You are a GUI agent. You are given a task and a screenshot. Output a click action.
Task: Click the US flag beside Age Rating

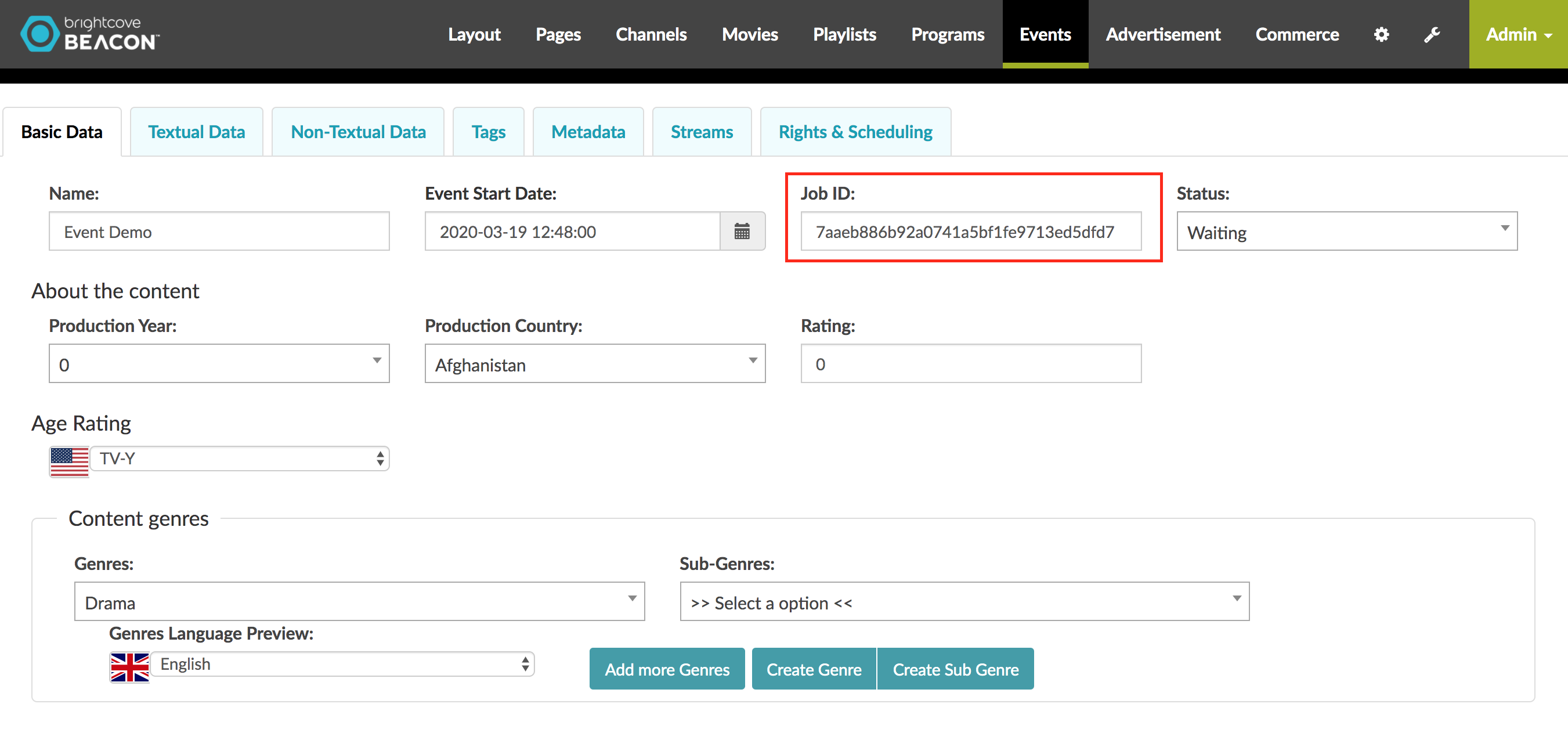[70, 462]
